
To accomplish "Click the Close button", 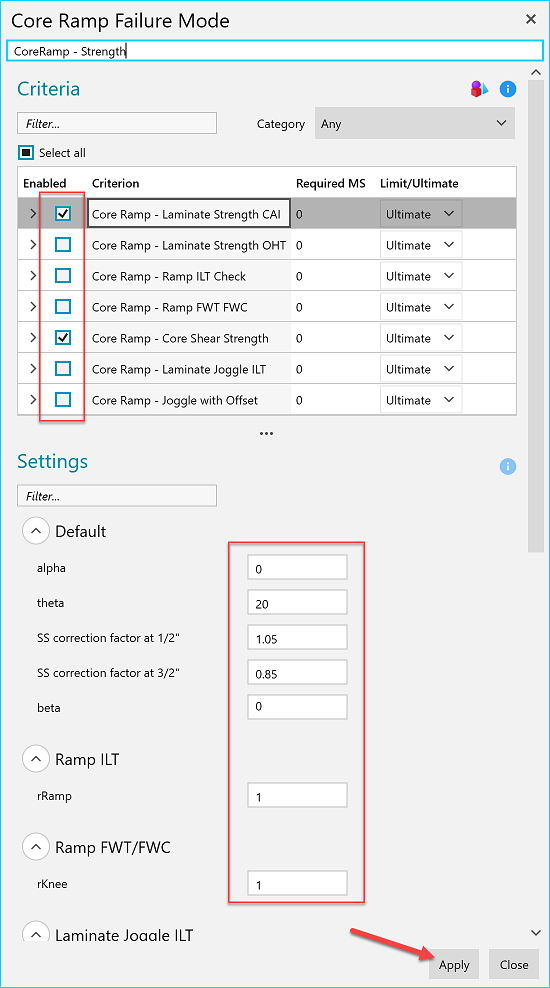I will (514, 965).
